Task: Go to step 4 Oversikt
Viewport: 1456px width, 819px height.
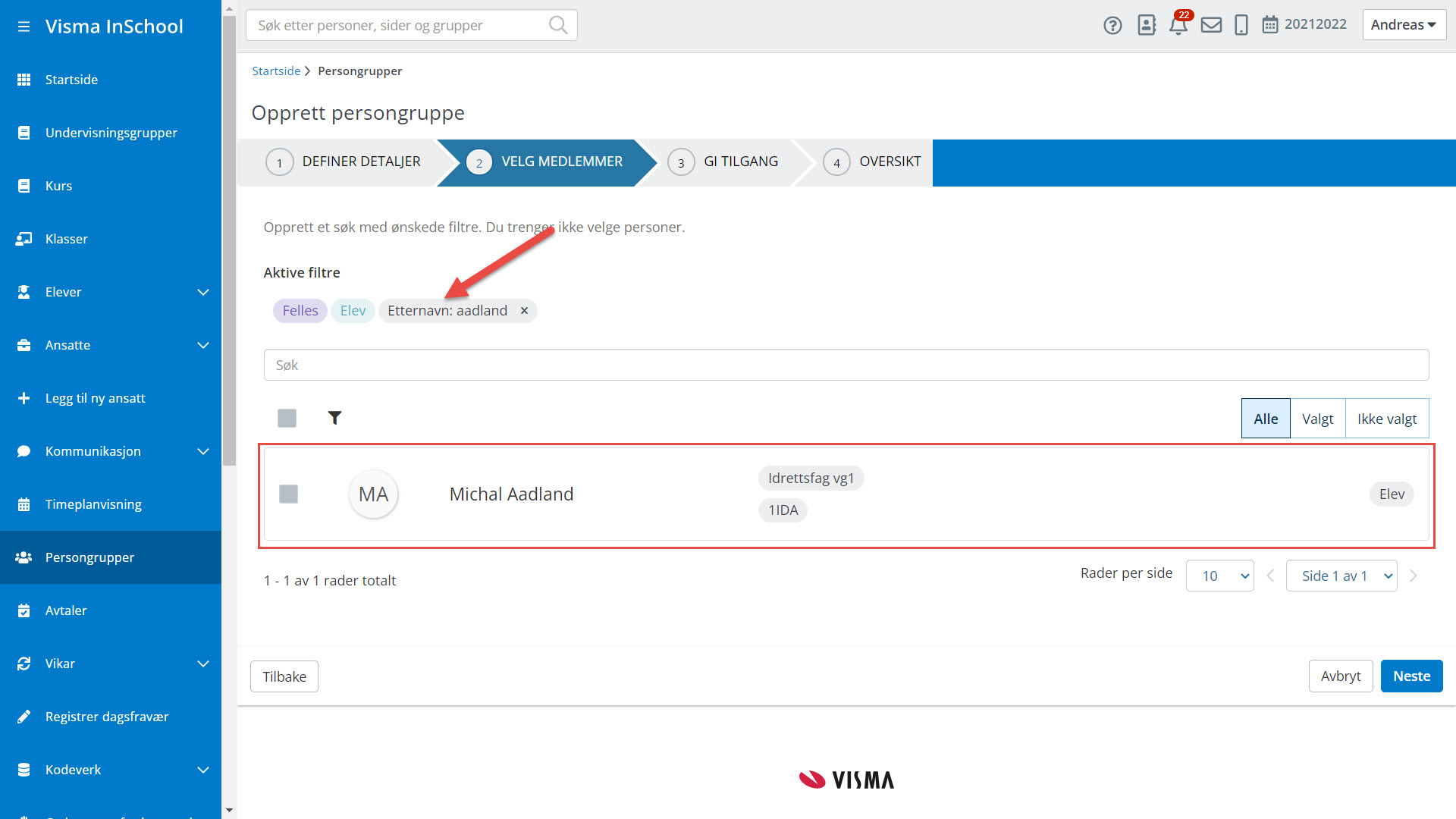Action: coord(872,162)
